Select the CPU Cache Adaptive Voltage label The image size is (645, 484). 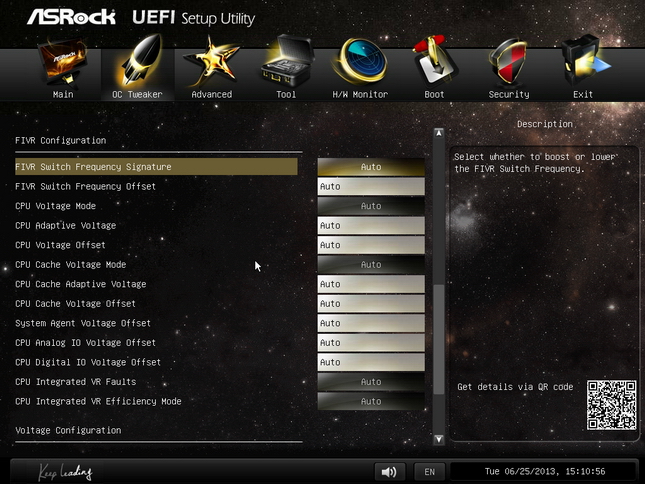click(x=81, y=284)
